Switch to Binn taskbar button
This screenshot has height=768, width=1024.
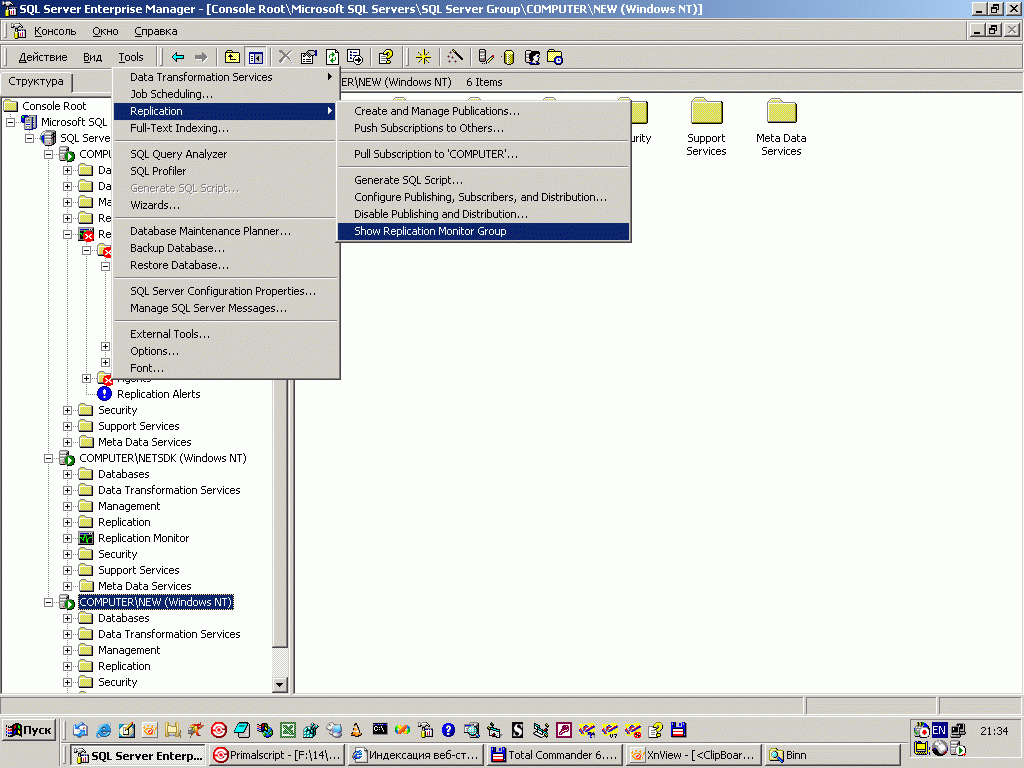(832, 755)
